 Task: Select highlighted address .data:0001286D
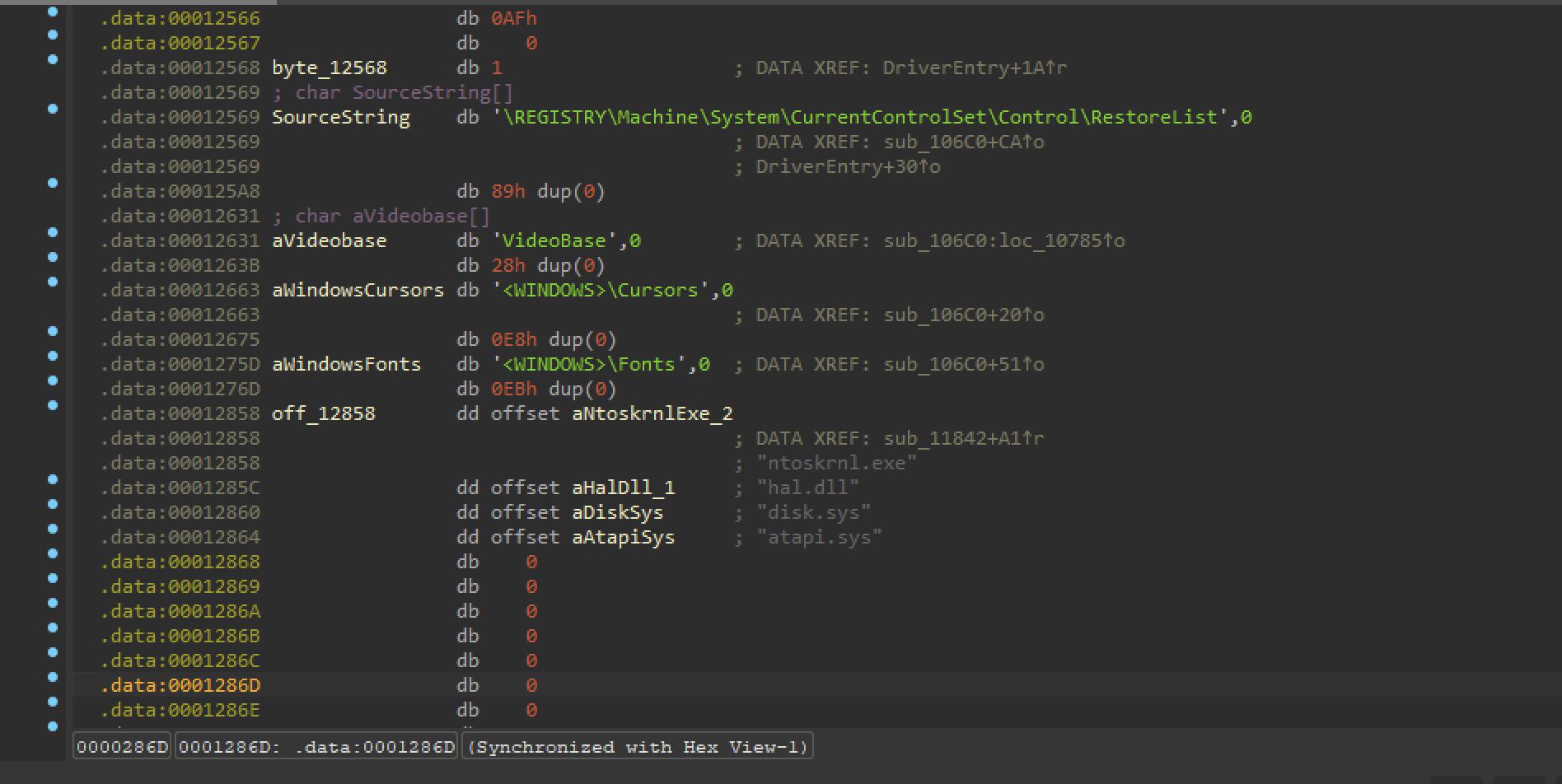pos(180,685)
